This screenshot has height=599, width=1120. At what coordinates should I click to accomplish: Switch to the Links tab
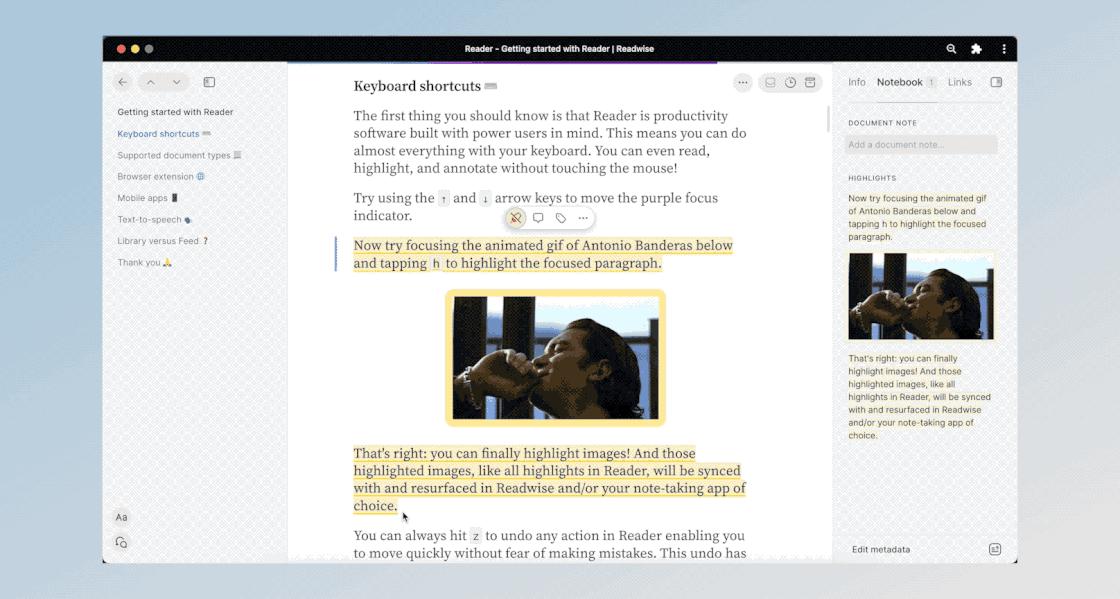(959, 82)
